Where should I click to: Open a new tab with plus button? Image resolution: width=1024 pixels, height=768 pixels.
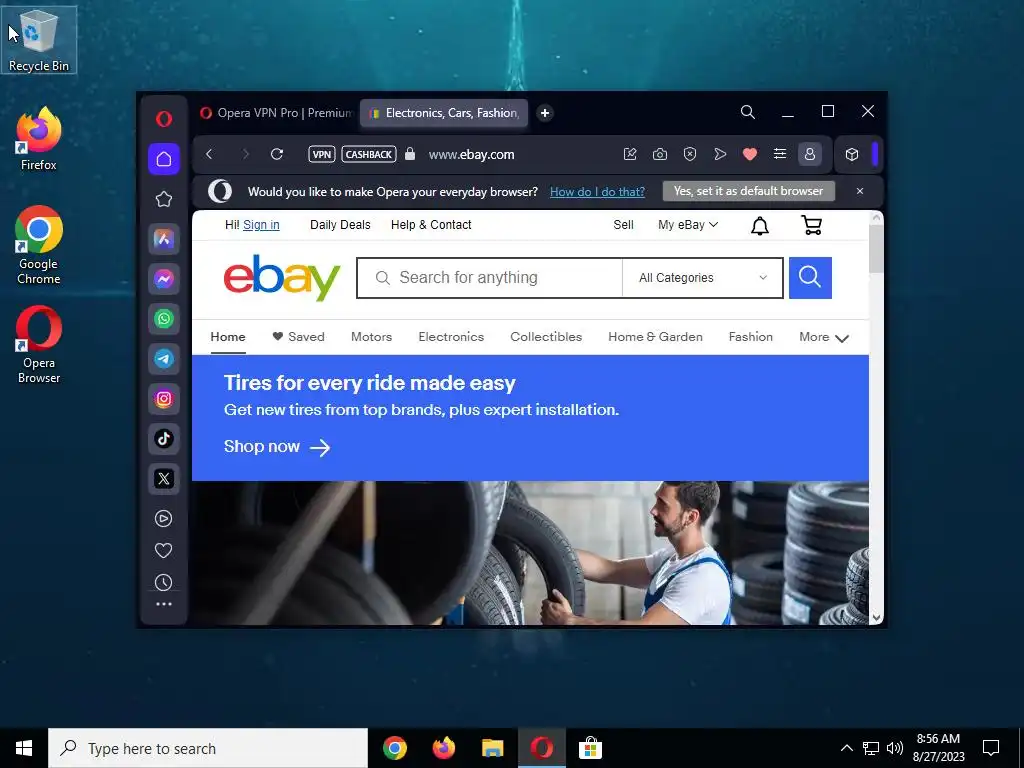545,113
